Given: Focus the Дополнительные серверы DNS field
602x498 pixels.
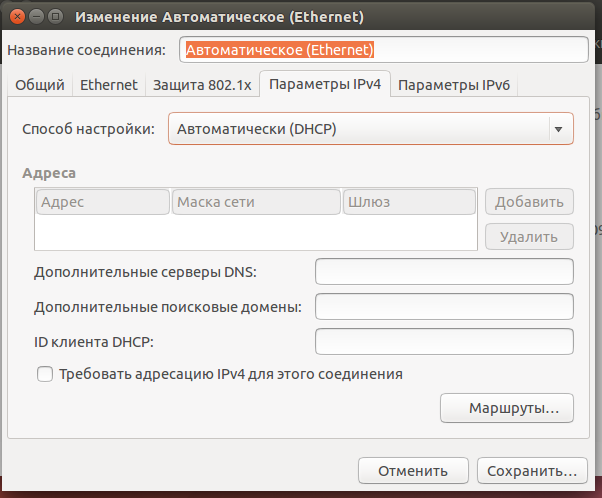Looking at the screenshot, I should tap(444, 271).
